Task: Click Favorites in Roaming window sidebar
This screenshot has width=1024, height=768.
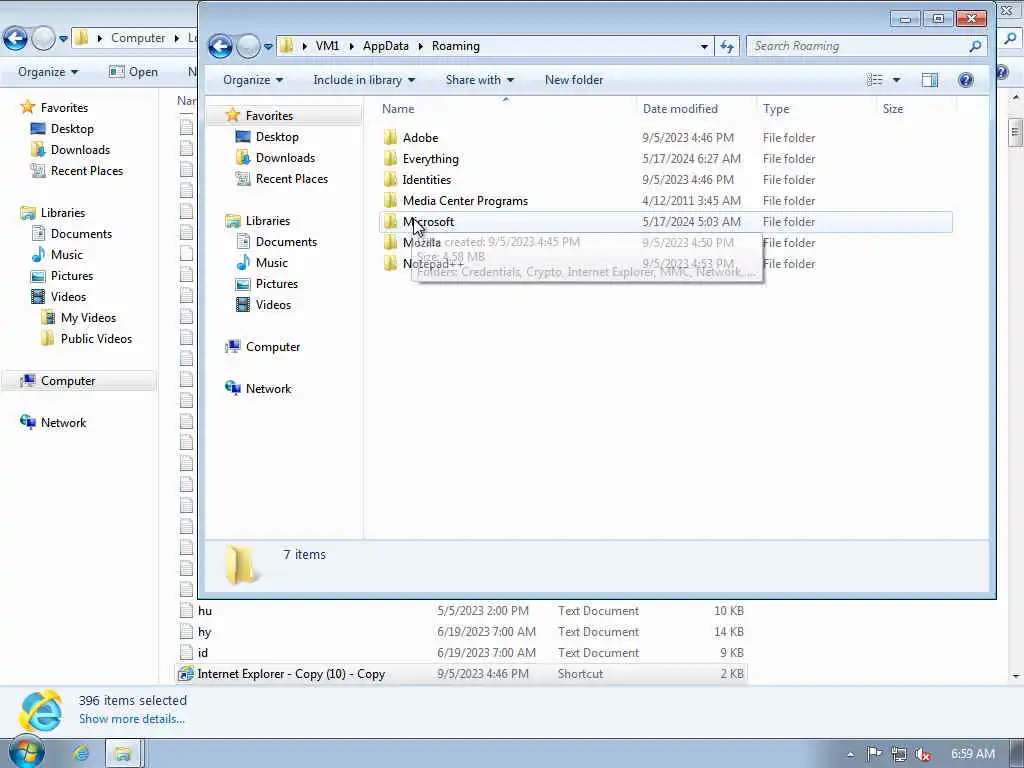Action: [269, 116]
